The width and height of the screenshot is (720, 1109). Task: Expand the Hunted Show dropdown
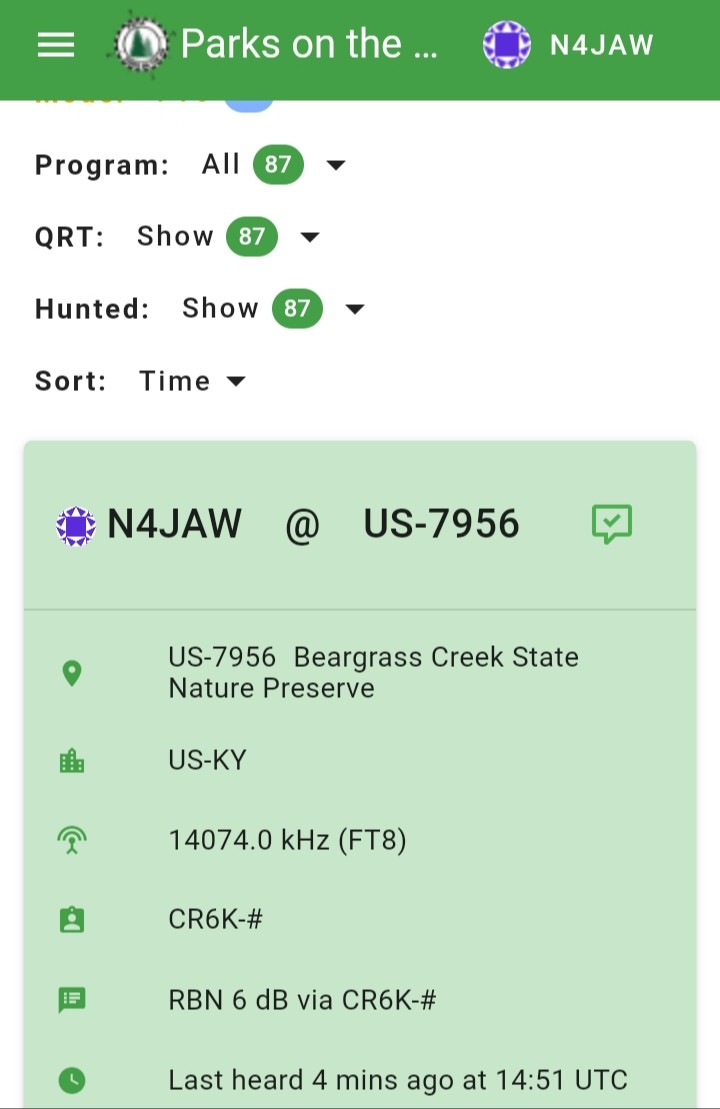pos(354,309)
